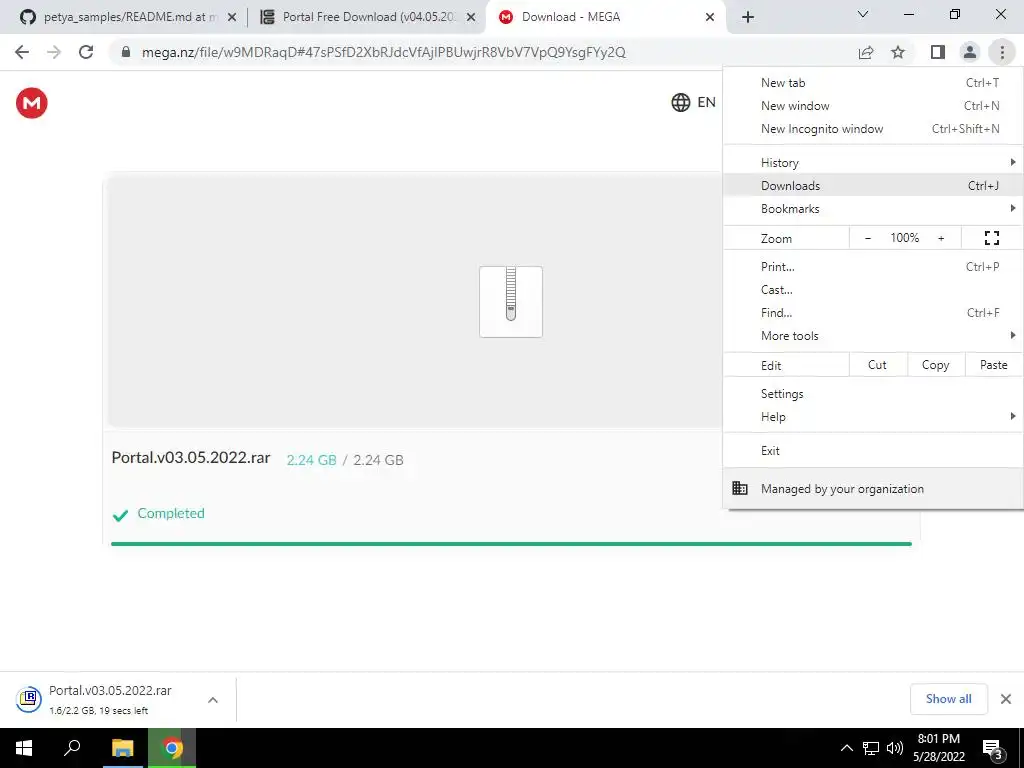Click the mega.nz address bar URL

384,52
